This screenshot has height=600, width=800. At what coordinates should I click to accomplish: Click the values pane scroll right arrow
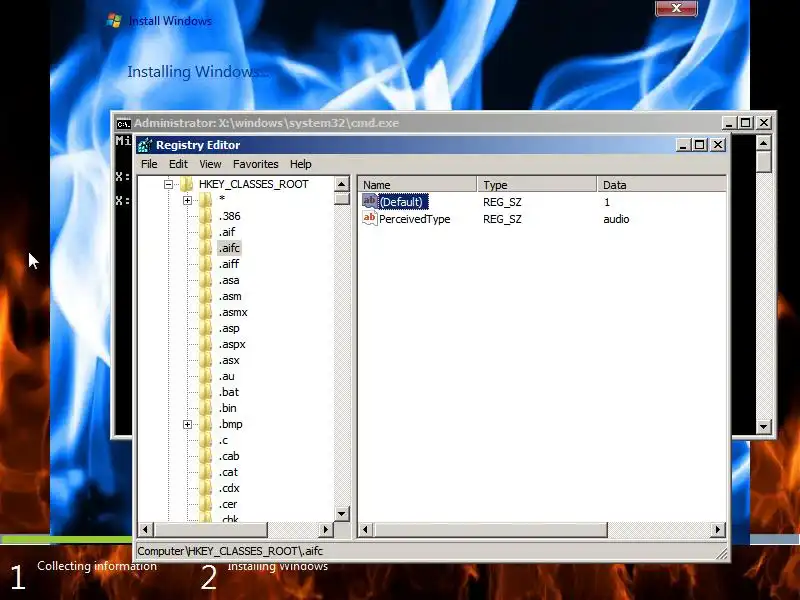(718, 530)
